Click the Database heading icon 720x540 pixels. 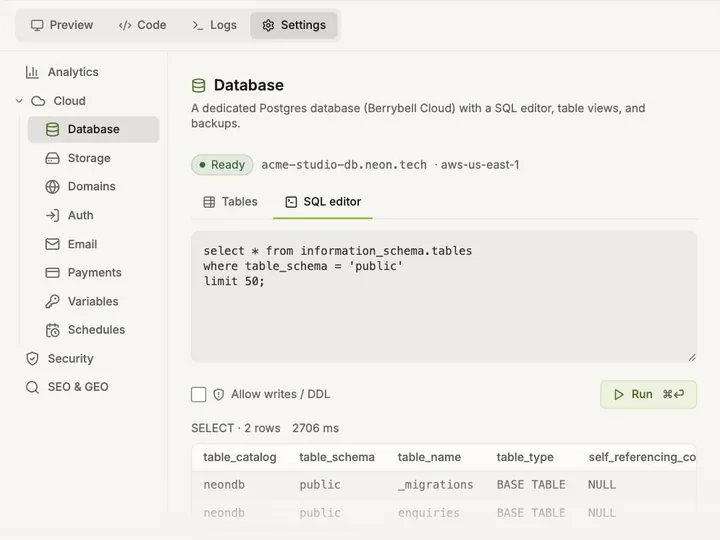(x=198, y=85)
